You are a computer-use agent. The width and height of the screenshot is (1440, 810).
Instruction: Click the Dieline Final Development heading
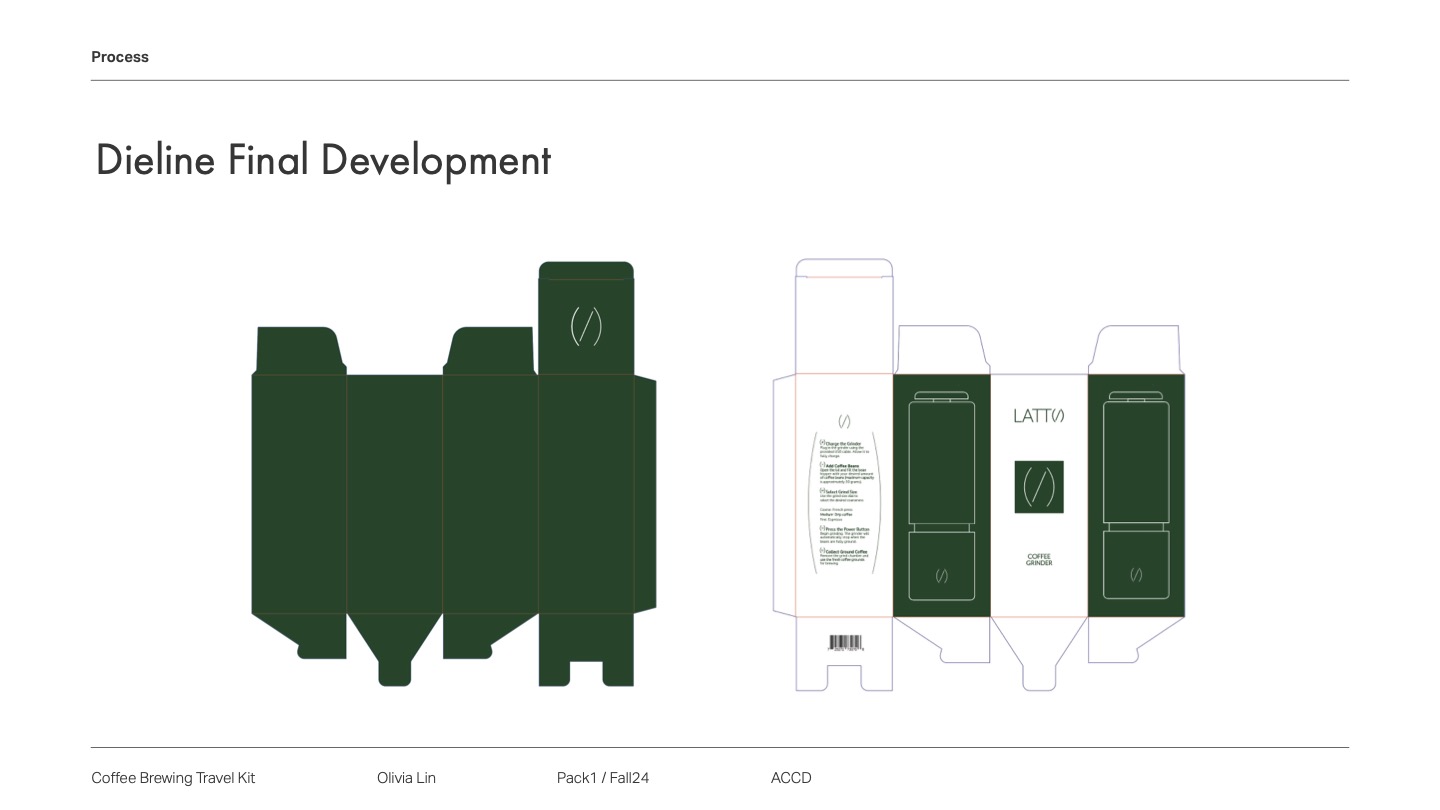click(323, 160)
